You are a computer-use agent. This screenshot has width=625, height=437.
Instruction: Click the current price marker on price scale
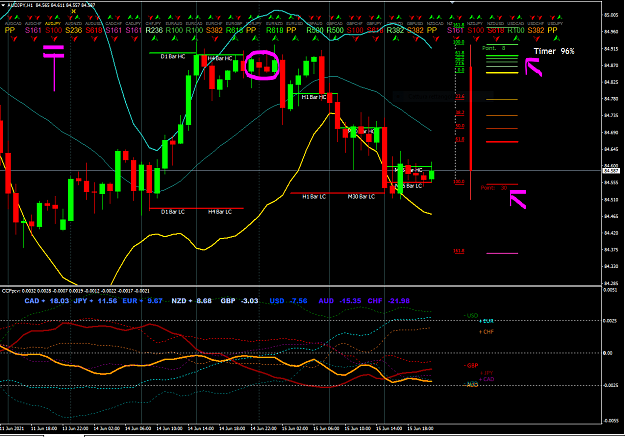point(611,171)
